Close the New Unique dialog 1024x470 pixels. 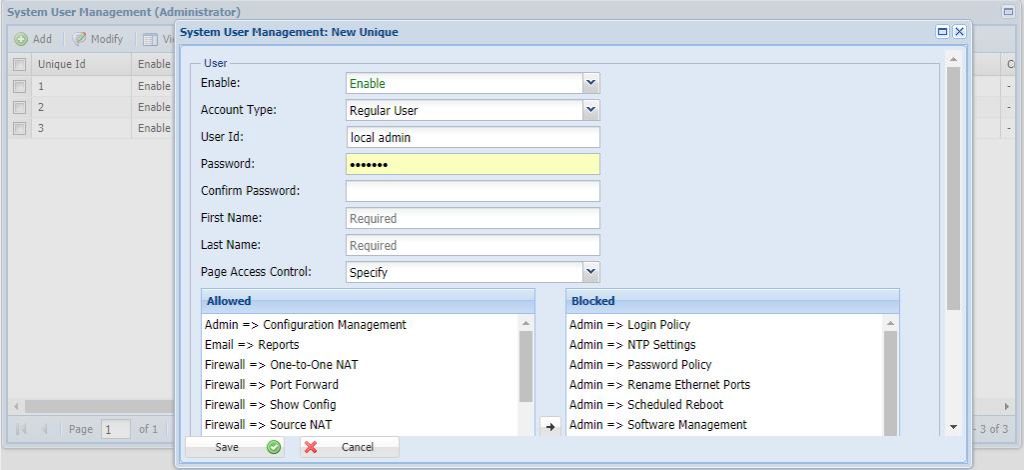click(x=959, y=32)
